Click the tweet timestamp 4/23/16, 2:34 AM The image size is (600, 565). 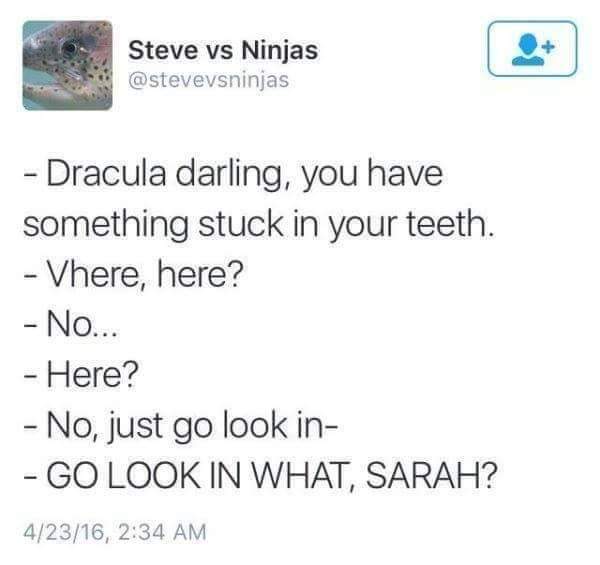point(115,532)
